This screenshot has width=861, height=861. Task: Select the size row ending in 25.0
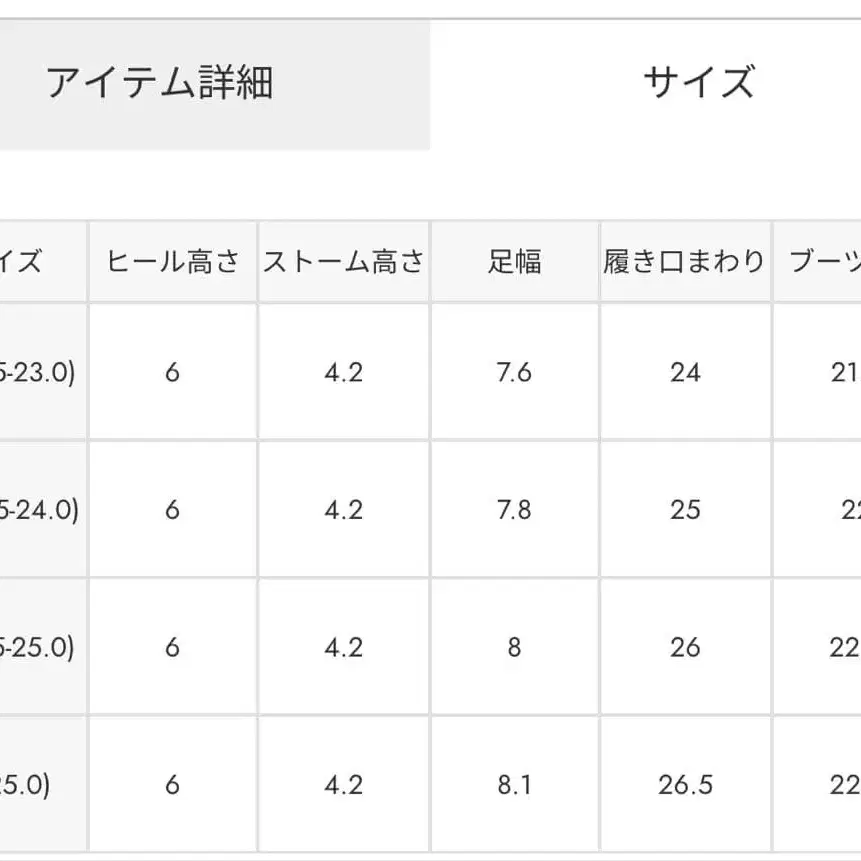40,648
